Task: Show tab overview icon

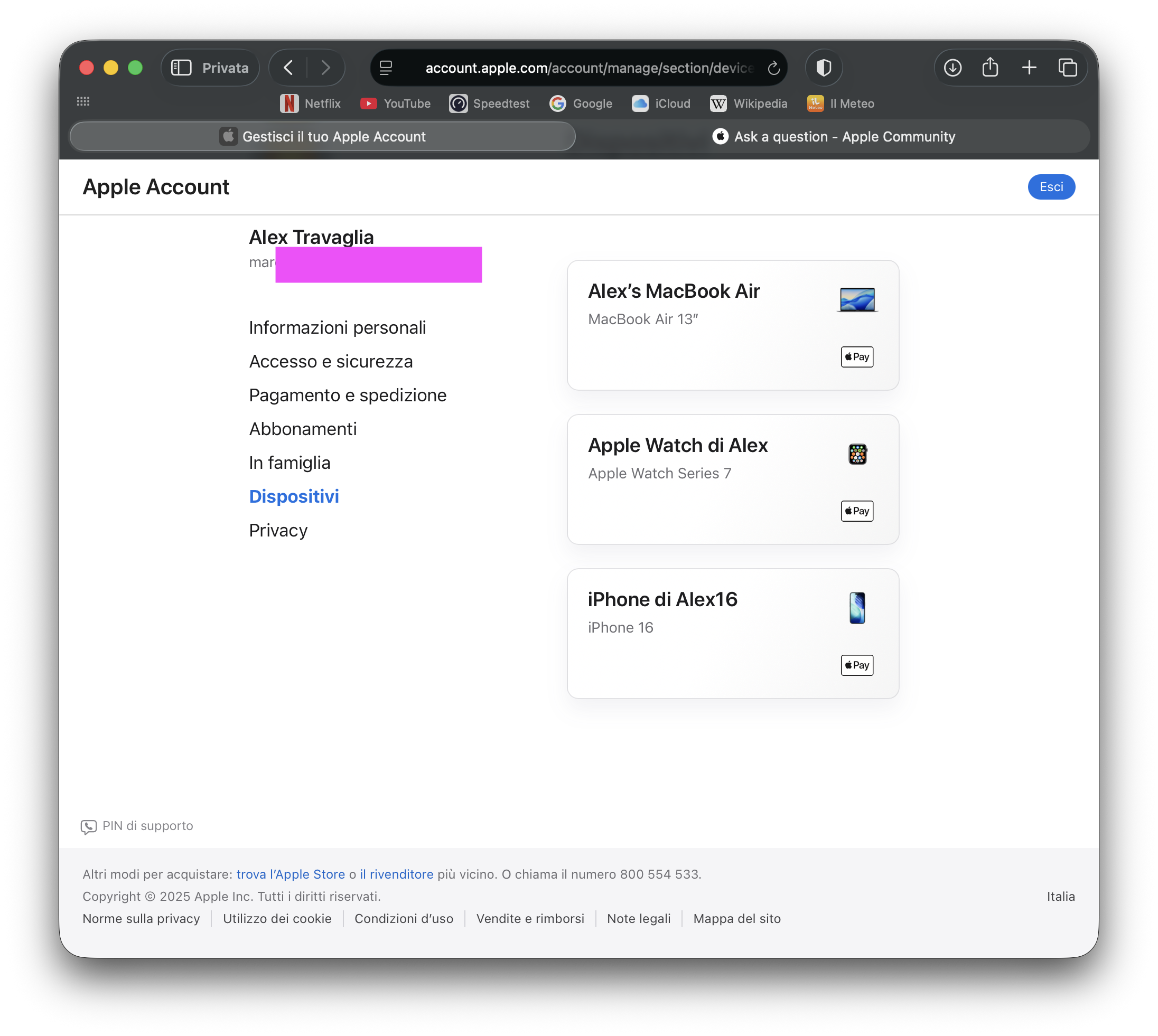Action: 1067,68
